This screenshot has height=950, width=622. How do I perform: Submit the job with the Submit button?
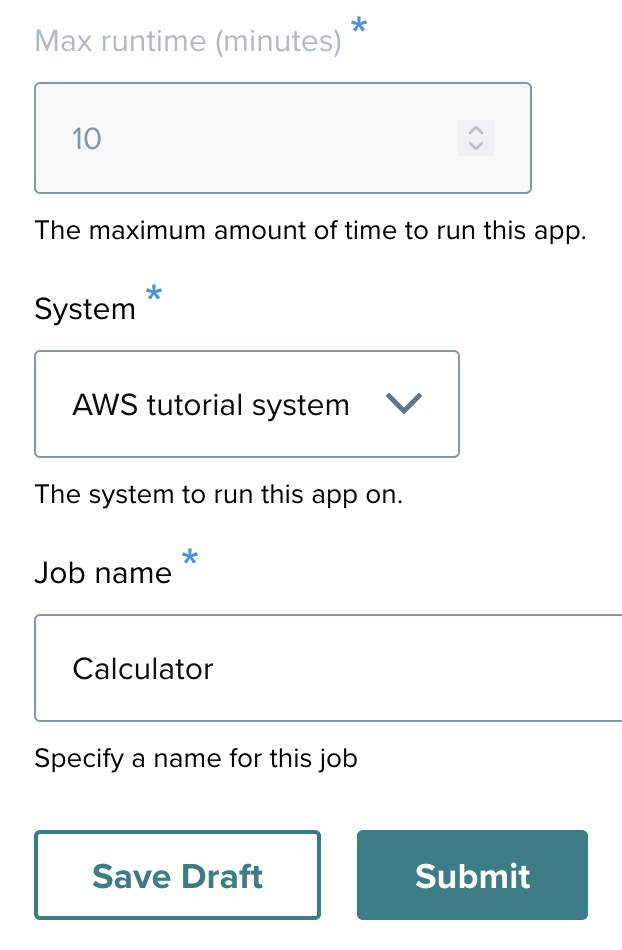[472, 875]
